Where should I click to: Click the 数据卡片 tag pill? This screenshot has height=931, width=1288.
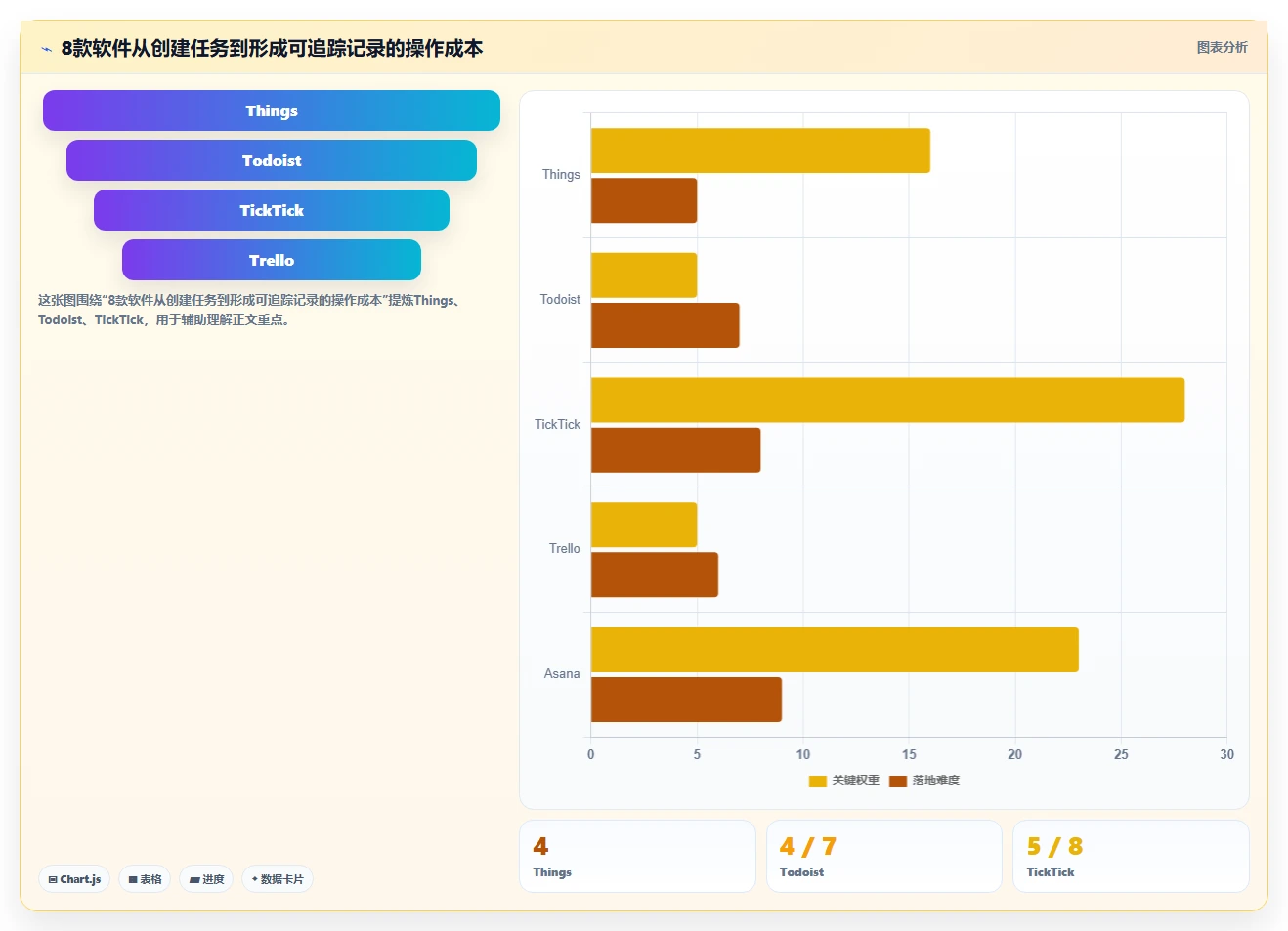tap(278, 879)
